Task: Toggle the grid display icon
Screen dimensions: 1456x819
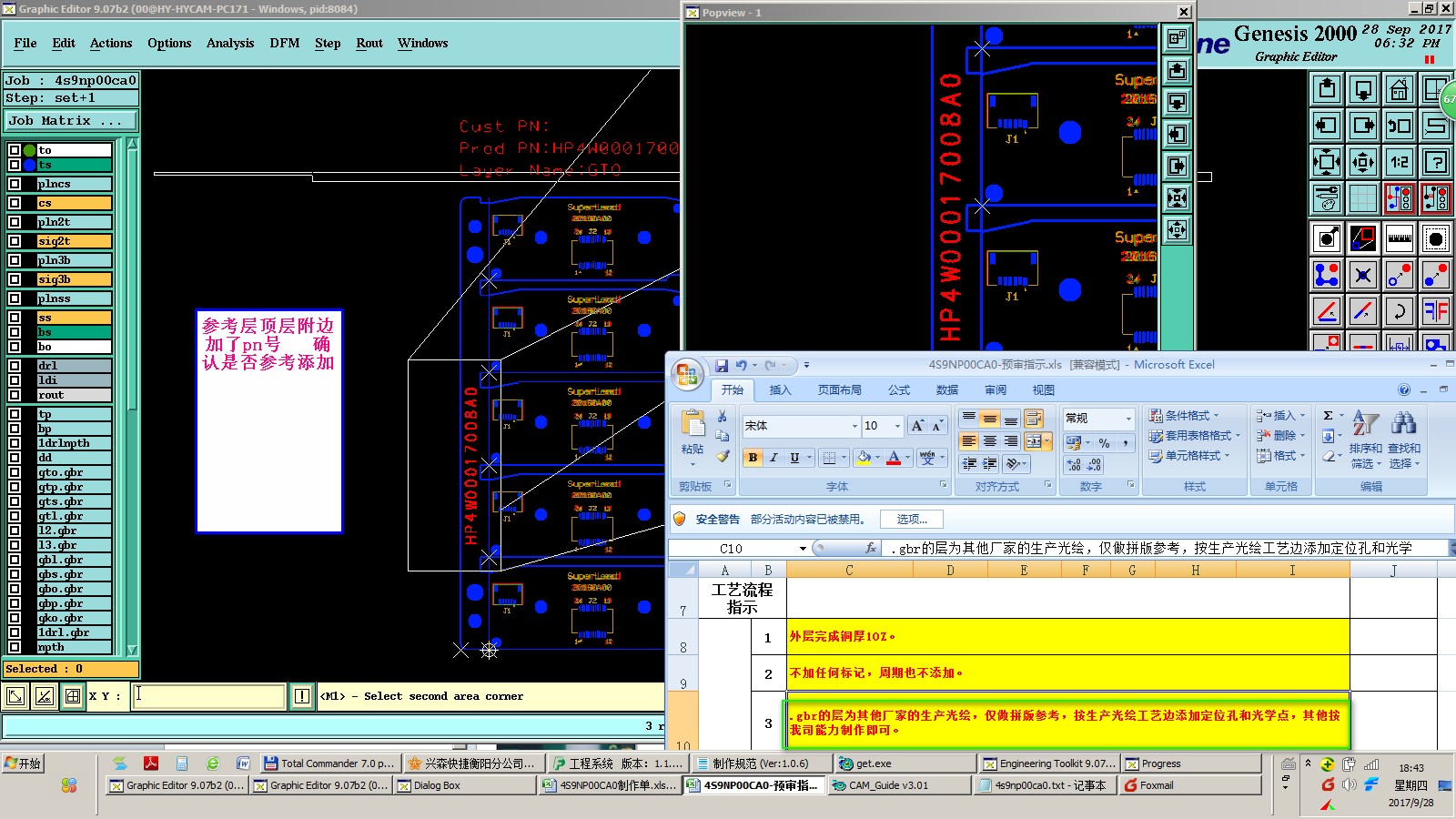Action: [x=1363, y=197]
